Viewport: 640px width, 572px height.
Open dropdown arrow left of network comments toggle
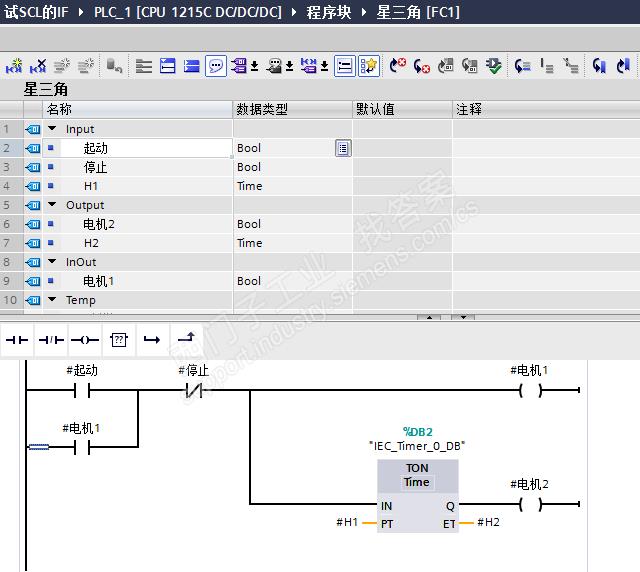[x=324, y=65]
